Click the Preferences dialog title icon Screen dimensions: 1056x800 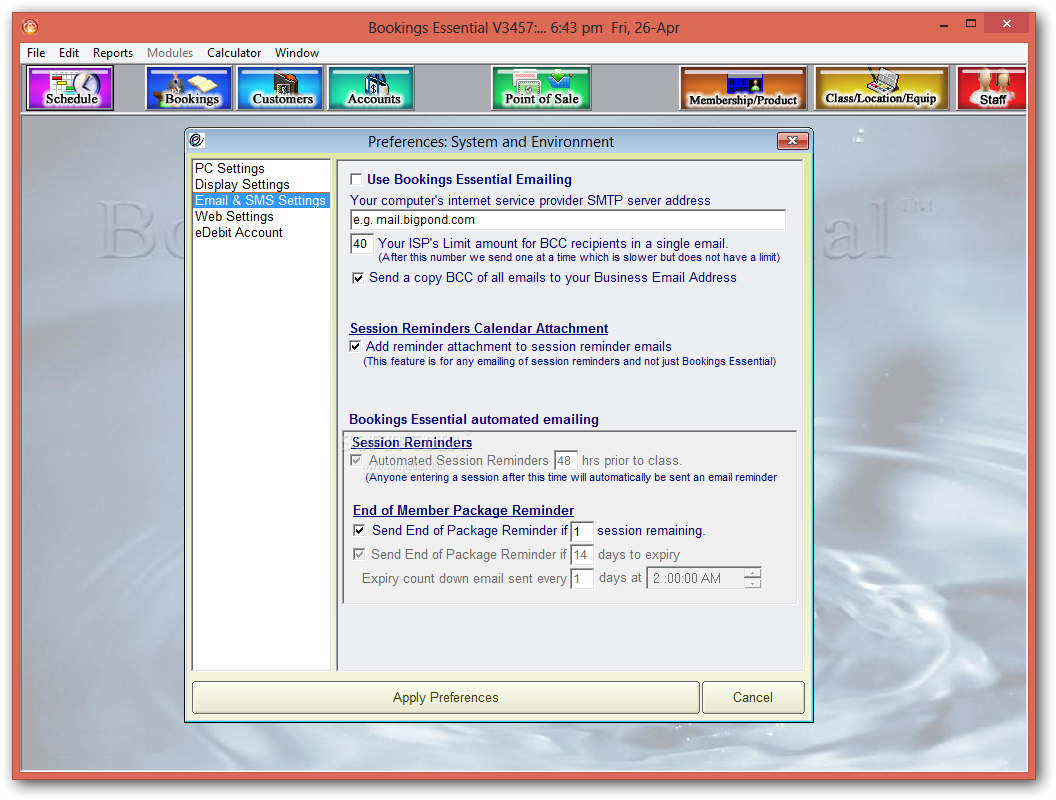(x=197, y=140)
